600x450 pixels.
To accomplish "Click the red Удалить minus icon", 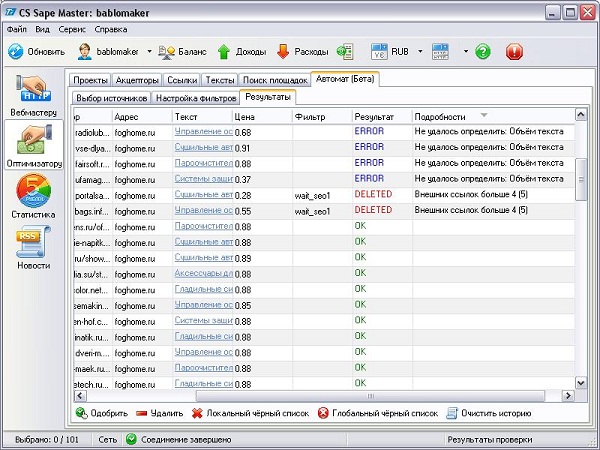I will [142, 414].
